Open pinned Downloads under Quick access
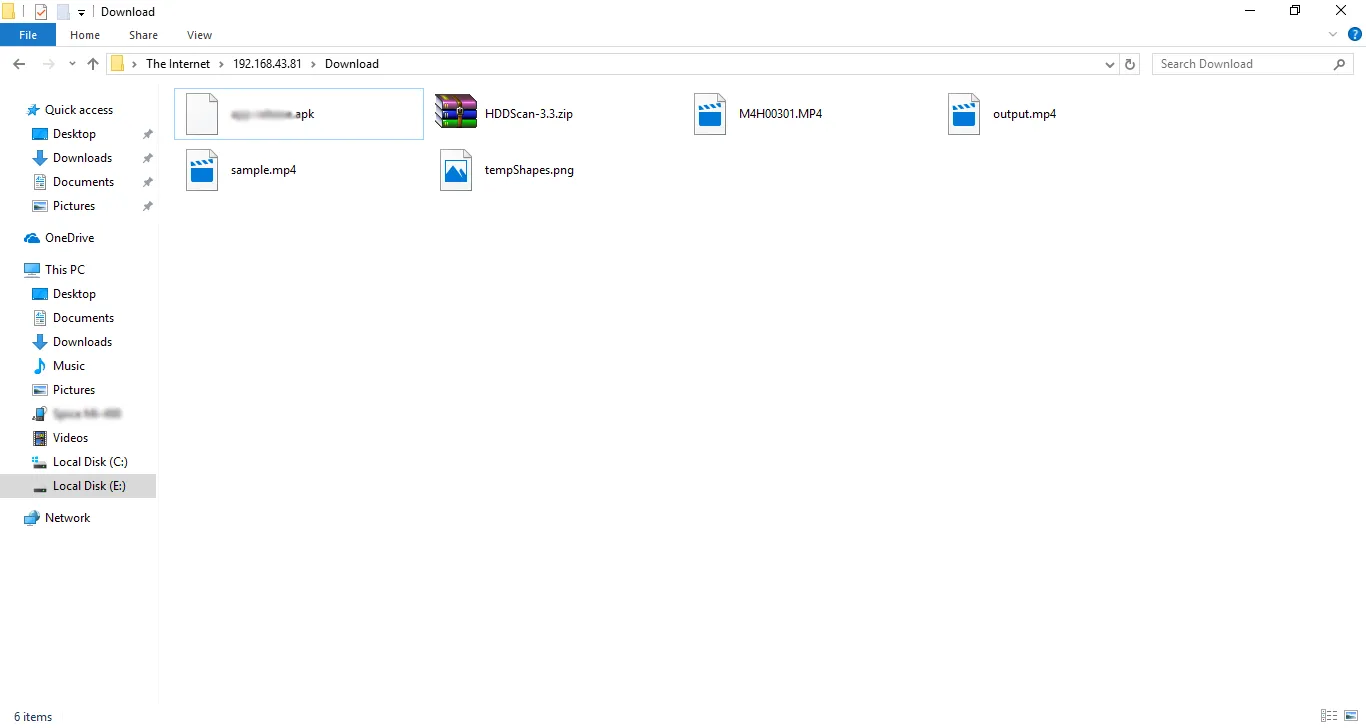Viewport: 1366px width, 728px height. click(72, 158)
